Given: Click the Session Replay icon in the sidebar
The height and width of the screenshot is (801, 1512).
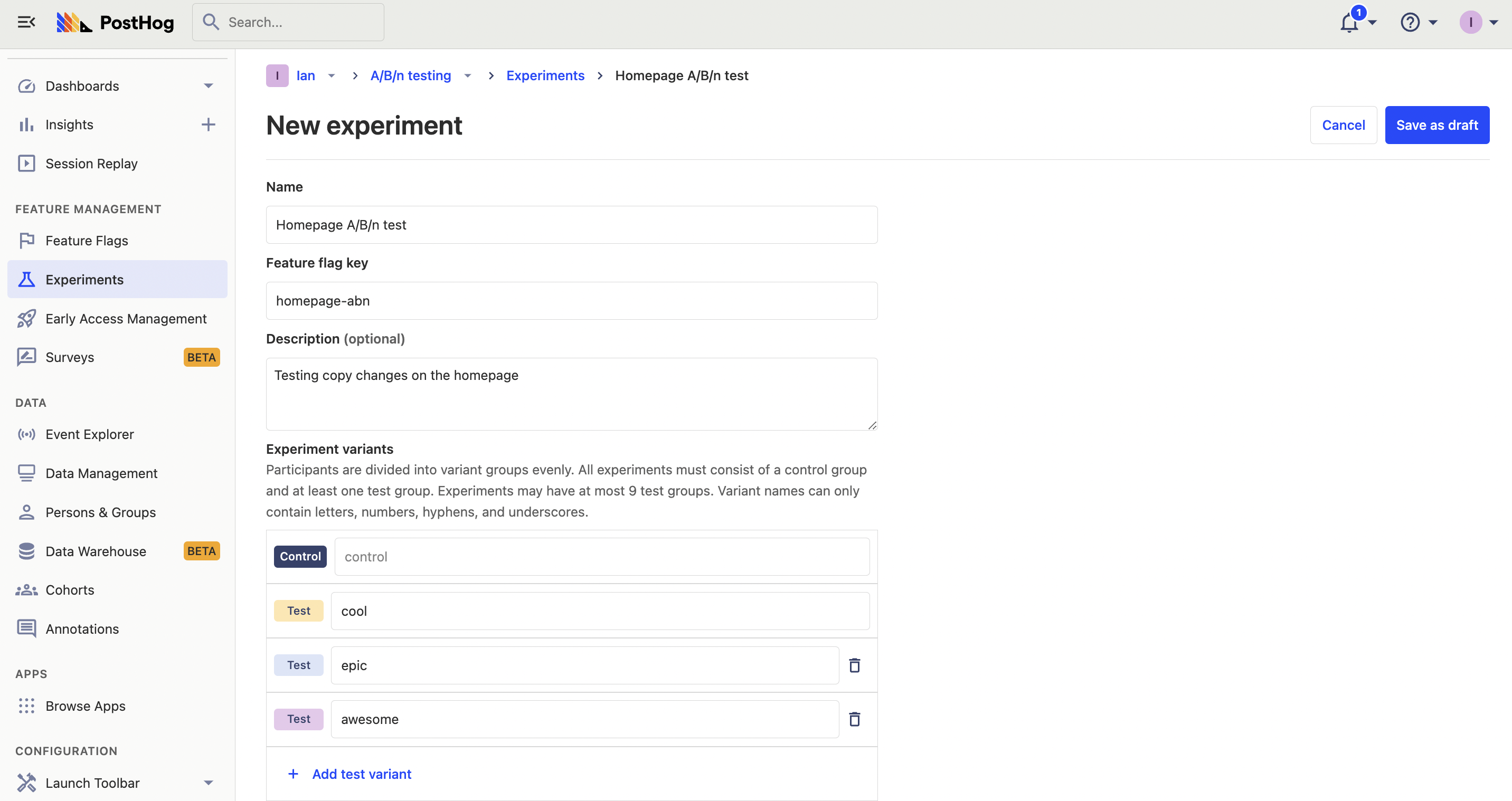Looking at the screenshot, I should [x=26, y=163].
